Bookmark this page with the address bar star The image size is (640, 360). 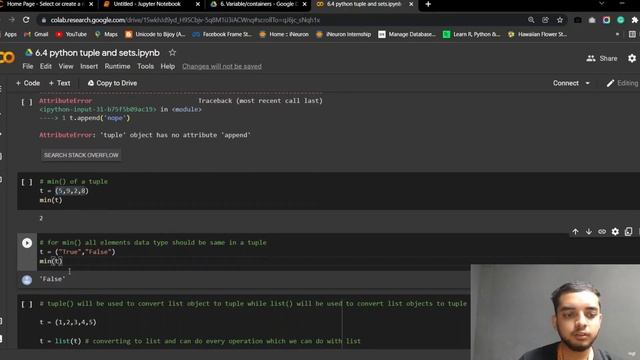(x=560, y=20)
